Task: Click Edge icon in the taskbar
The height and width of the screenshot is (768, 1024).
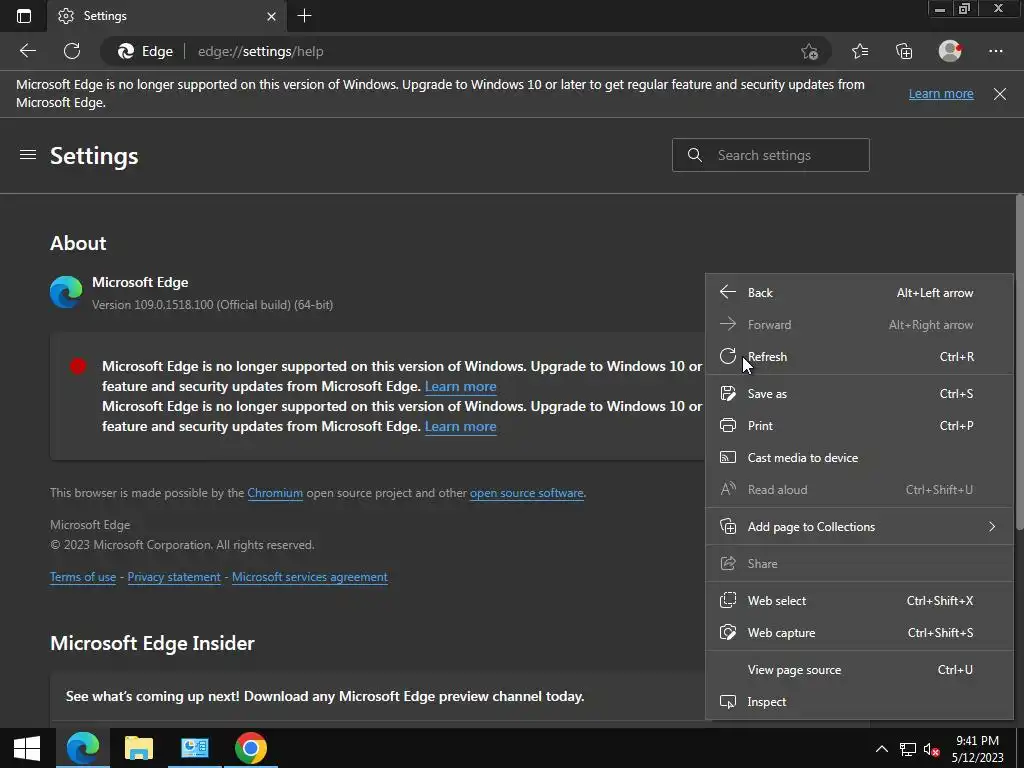Action: coord(83,748)
